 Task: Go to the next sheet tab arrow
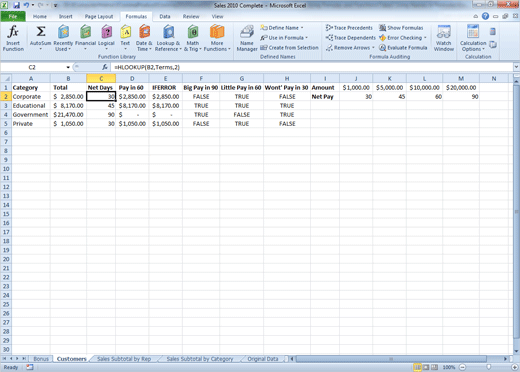pyautogui.click(x=17, y=359)
